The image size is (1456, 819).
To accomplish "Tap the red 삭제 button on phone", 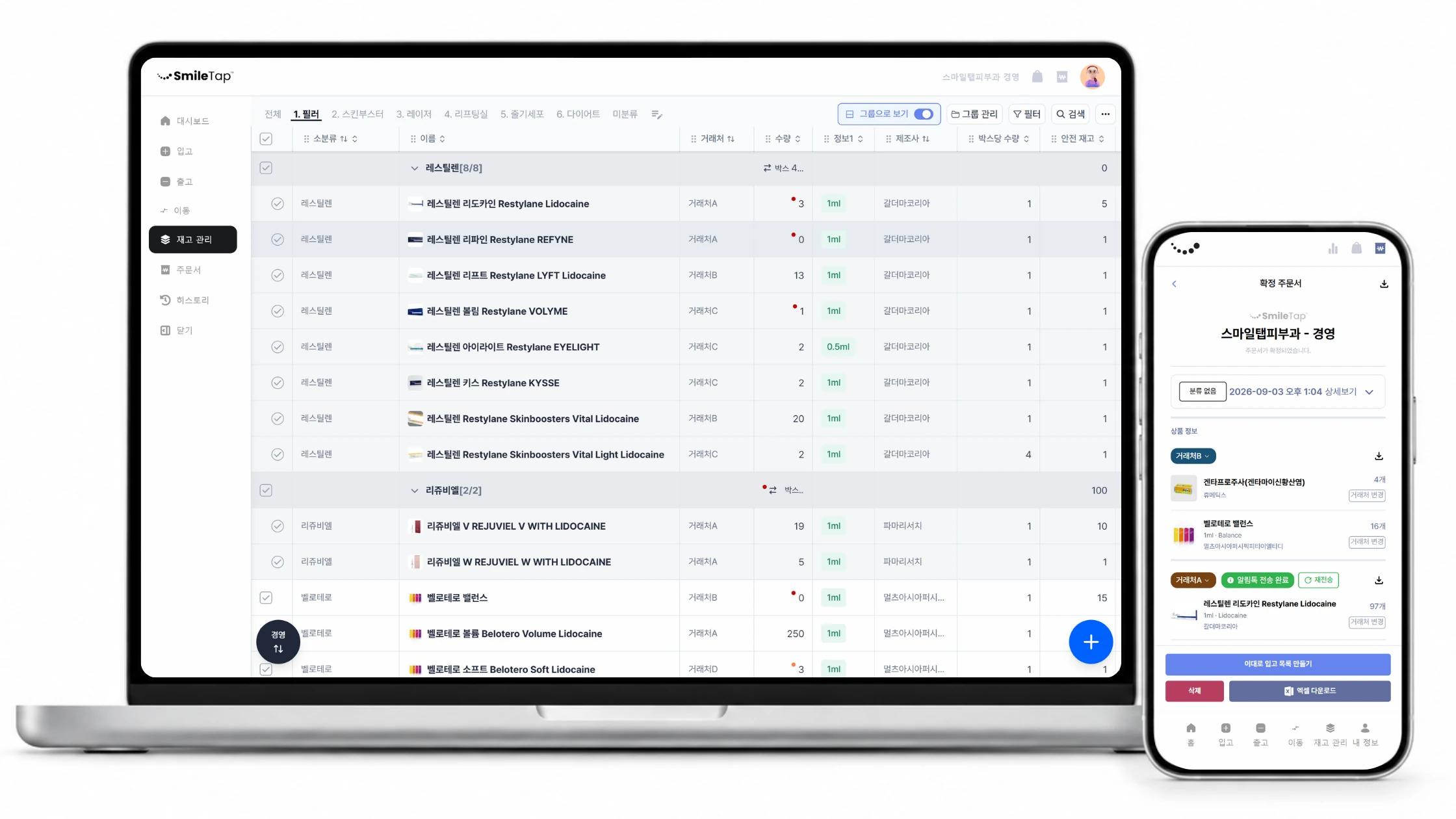I will [x=1195, y=691].
